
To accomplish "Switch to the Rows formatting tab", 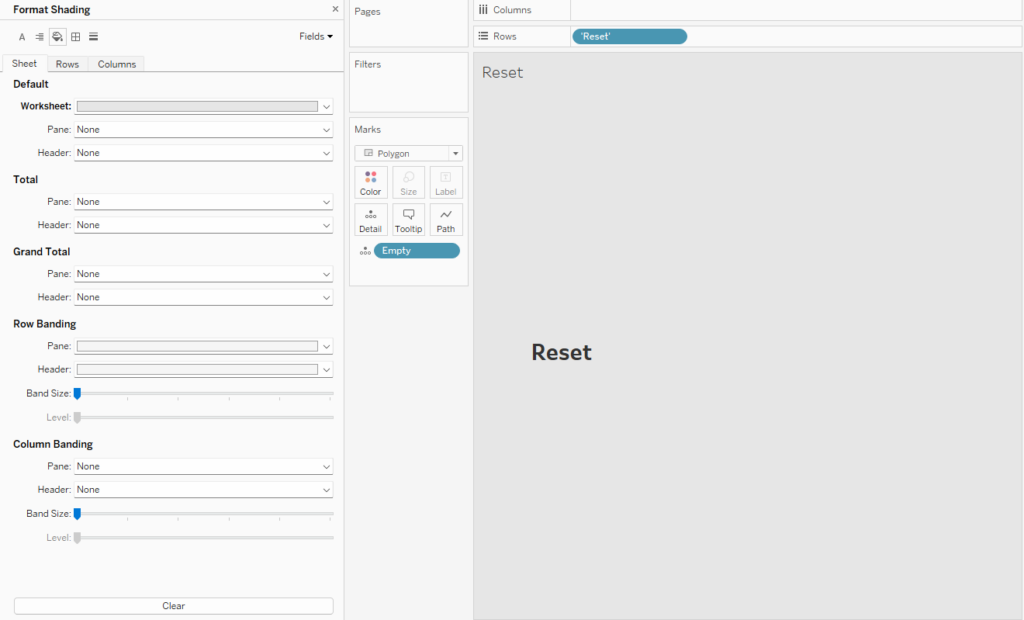I will click(x=66, y=63).
